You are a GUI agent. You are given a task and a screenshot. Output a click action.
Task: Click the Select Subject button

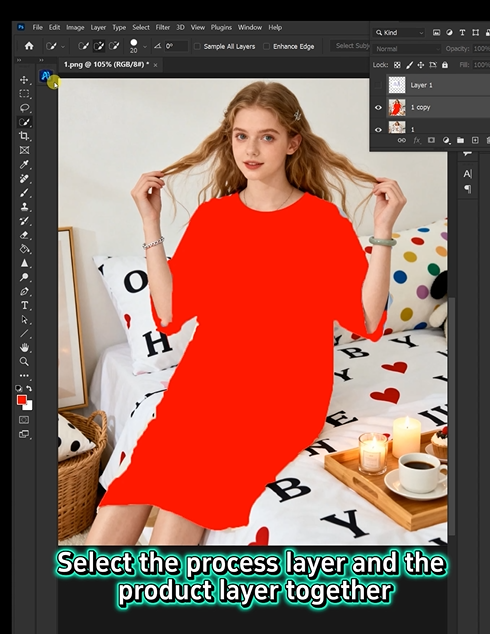click(x=351, y=46)
